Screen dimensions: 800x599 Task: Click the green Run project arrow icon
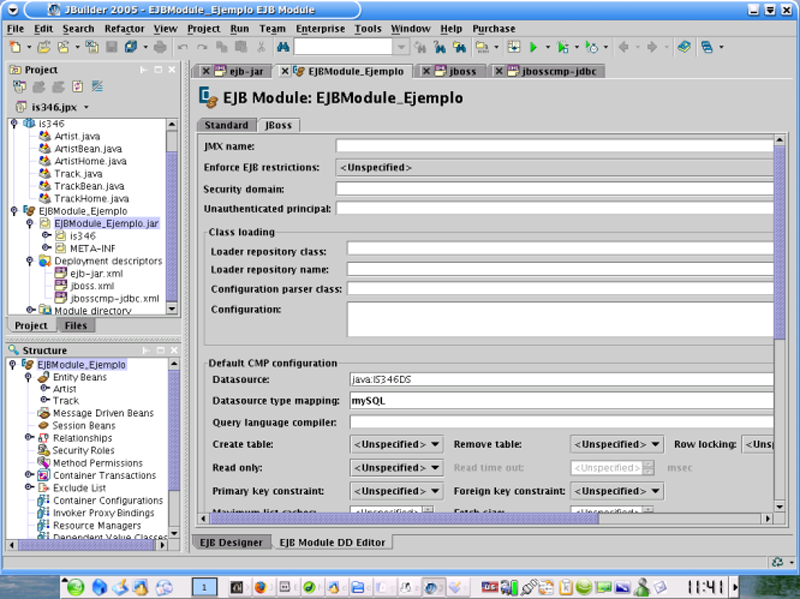pos(533,47)
